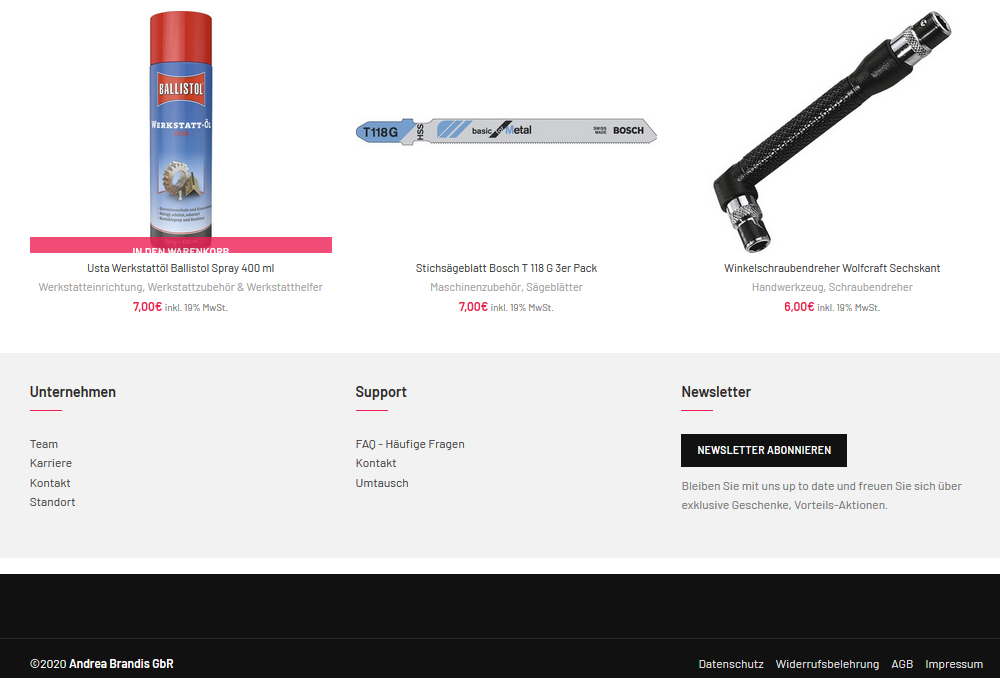Open the Werkstatteinrichtung category link

[x=91, y=287]
